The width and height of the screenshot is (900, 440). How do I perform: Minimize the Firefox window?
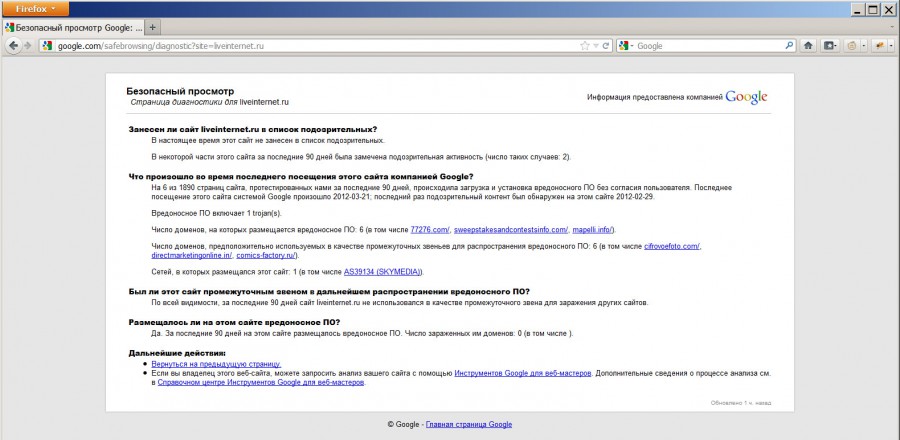859,9
